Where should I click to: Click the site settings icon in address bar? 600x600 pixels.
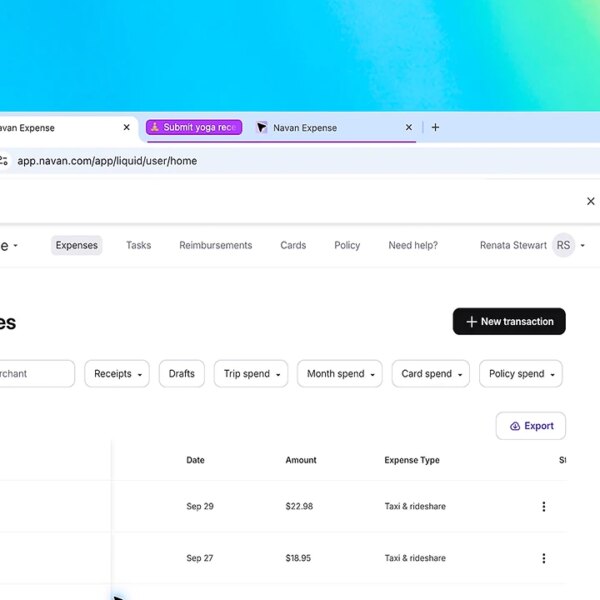pyautogui.click(x=3, y=161)
